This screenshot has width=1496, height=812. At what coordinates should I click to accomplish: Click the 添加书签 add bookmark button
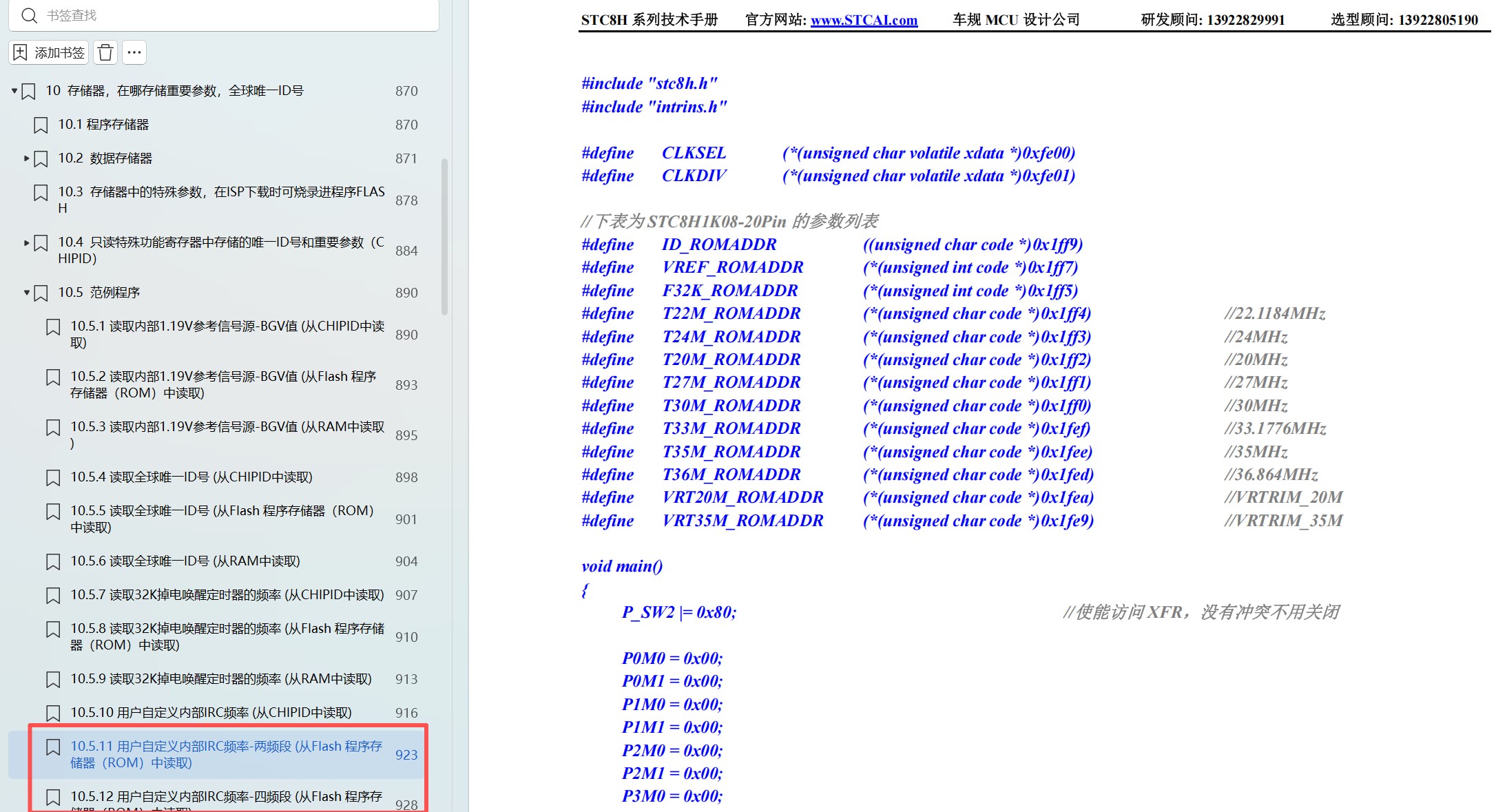click(49, 52)
